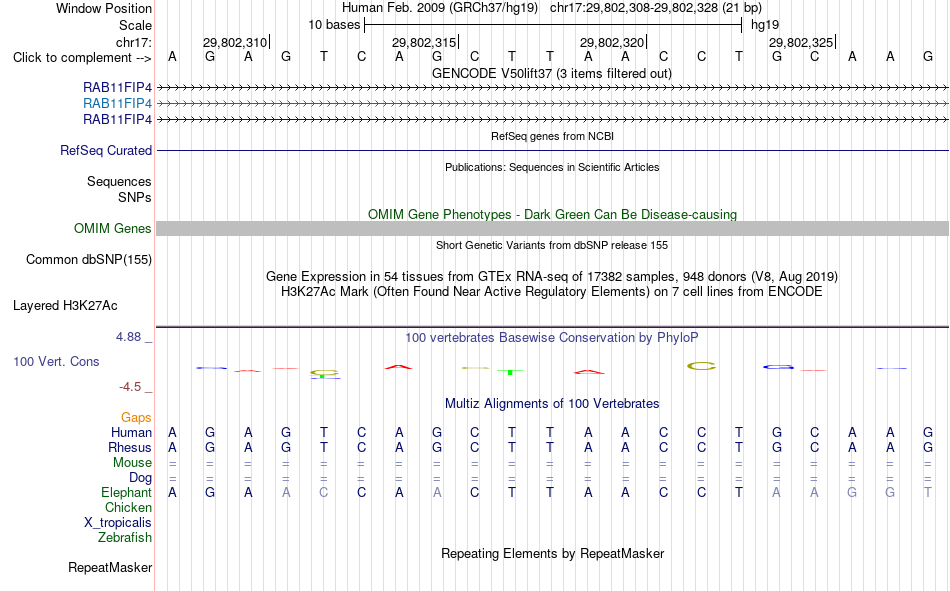
Task: Open the RefSeq Curated track label
Action: [105, 150]
